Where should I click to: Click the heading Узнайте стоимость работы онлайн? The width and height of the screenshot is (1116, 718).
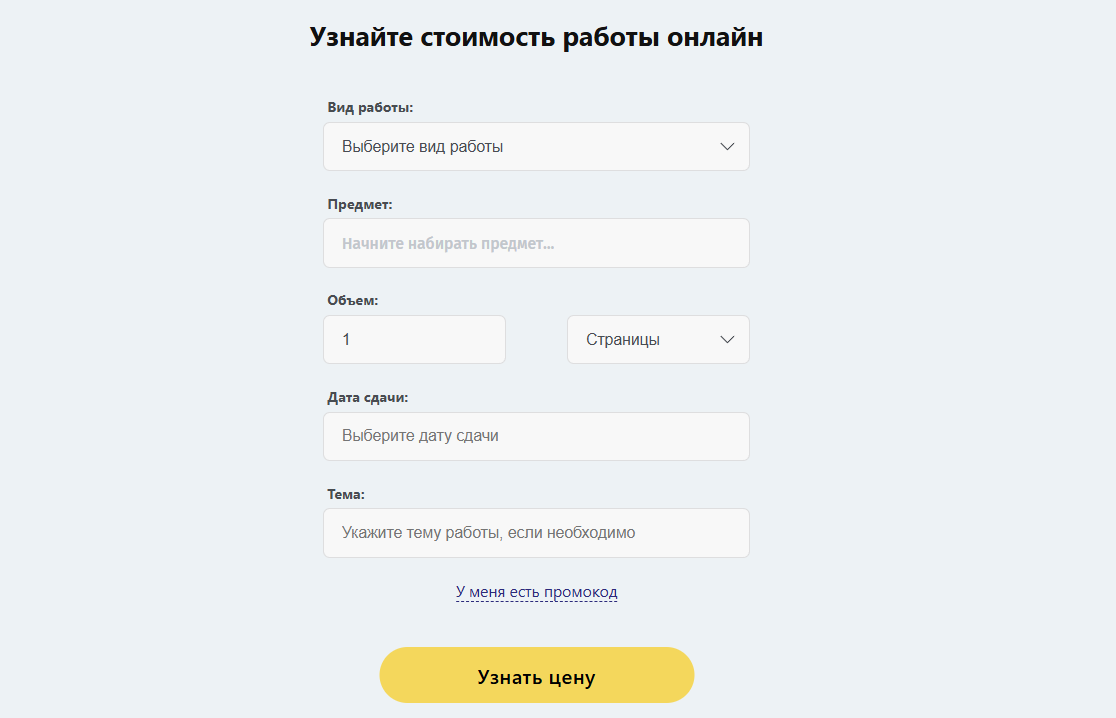pyautogui.click(x=536, y=37)
